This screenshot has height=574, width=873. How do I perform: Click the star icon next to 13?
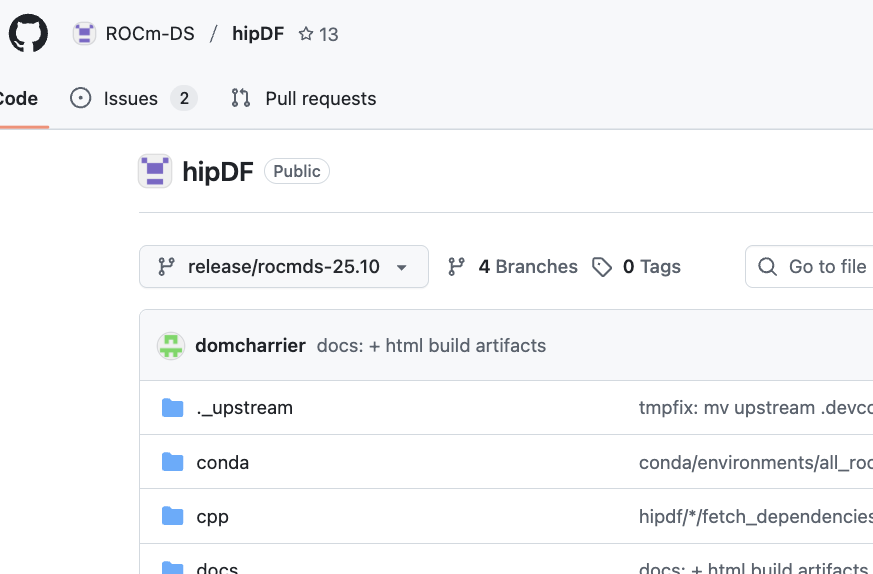pyautogui.click(x=306, y=34)
